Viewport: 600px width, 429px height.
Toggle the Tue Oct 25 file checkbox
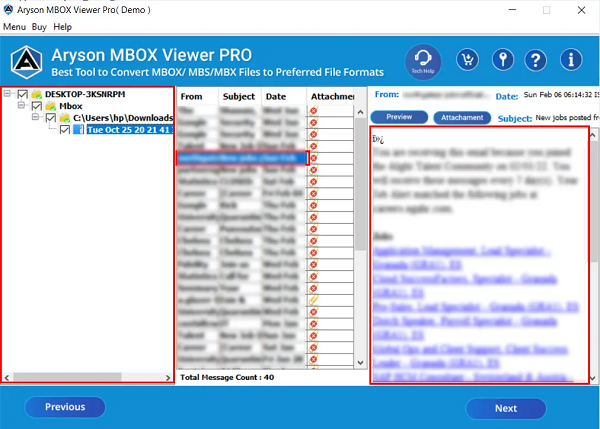pos(65,130)
